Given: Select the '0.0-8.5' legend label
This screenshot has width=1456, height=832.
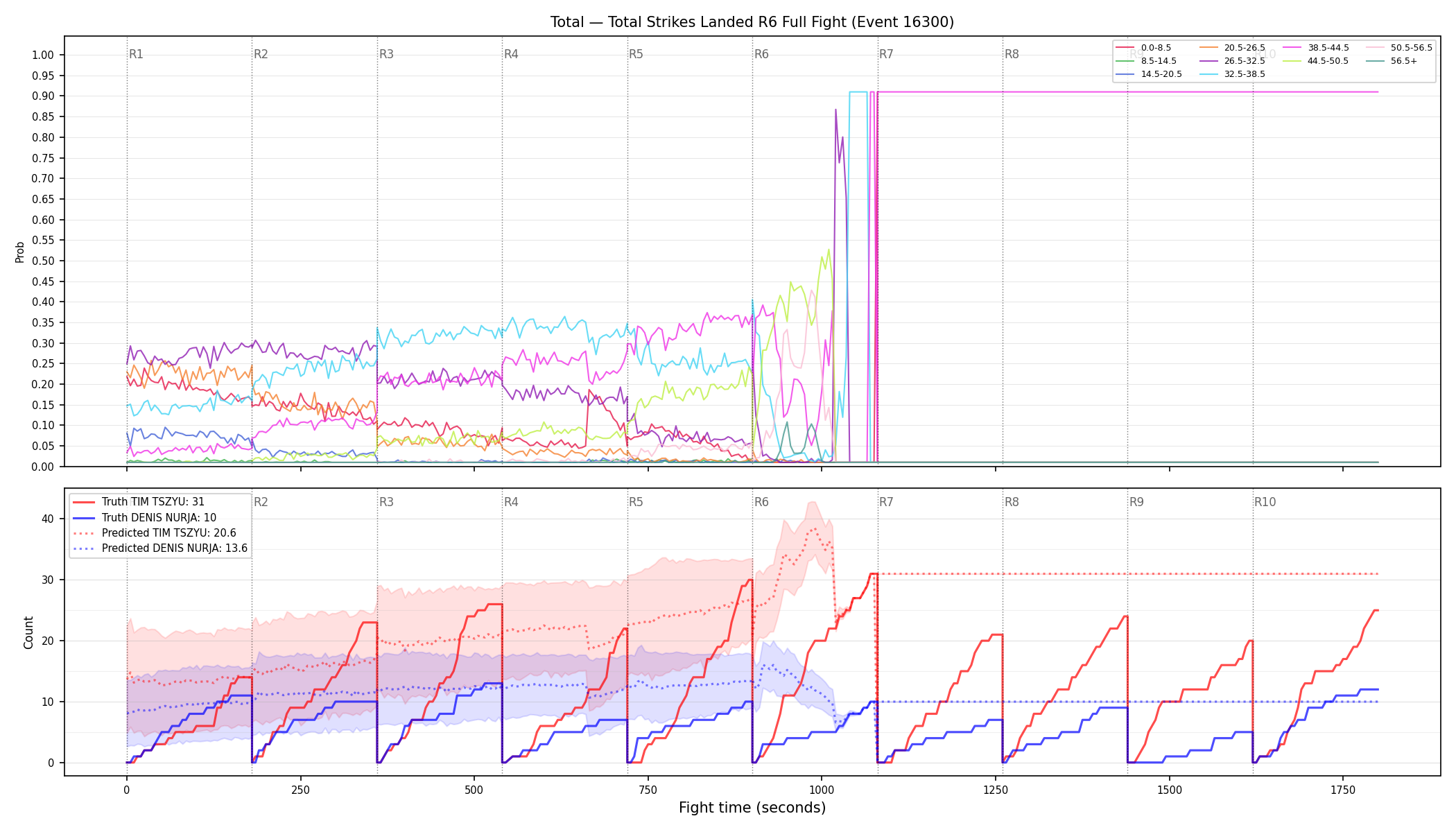Looking at the screenshot, I should 1156,48.
